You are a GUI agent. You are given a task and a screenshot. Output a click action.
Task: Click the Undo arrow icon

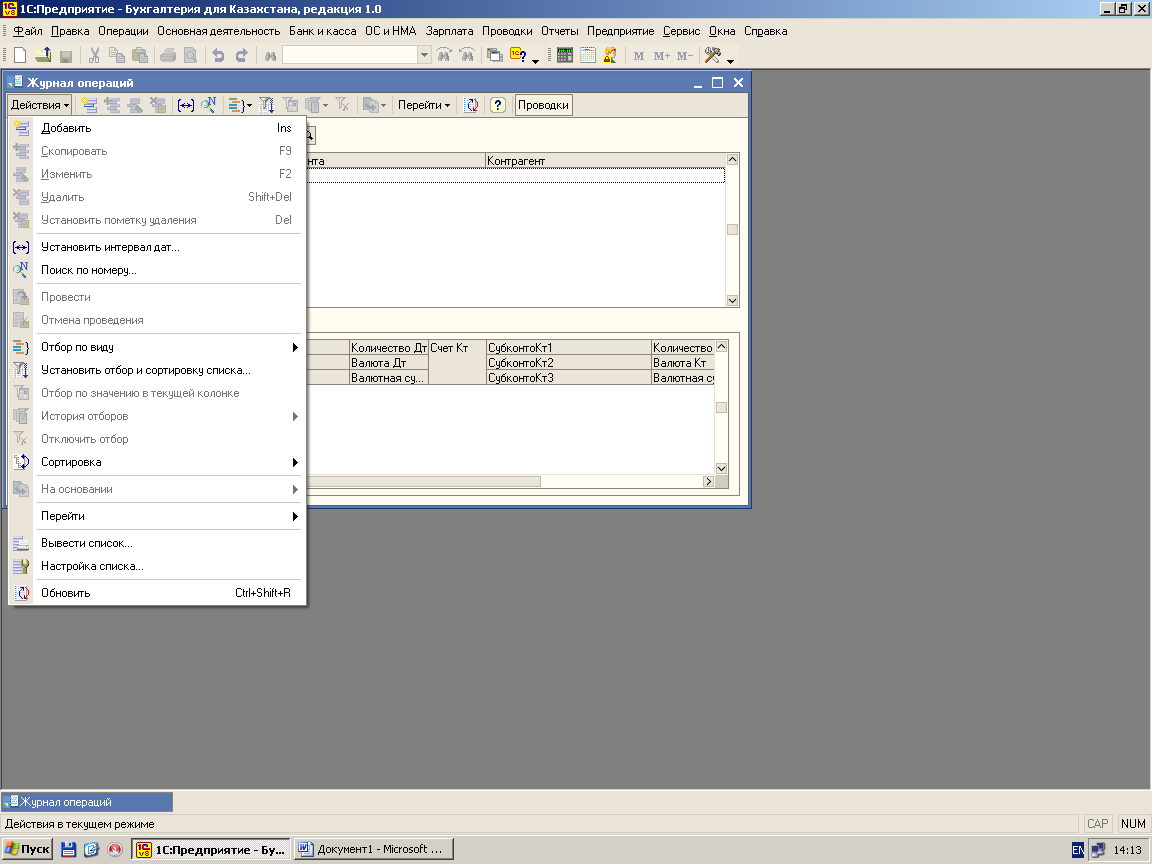click(218, 55)
